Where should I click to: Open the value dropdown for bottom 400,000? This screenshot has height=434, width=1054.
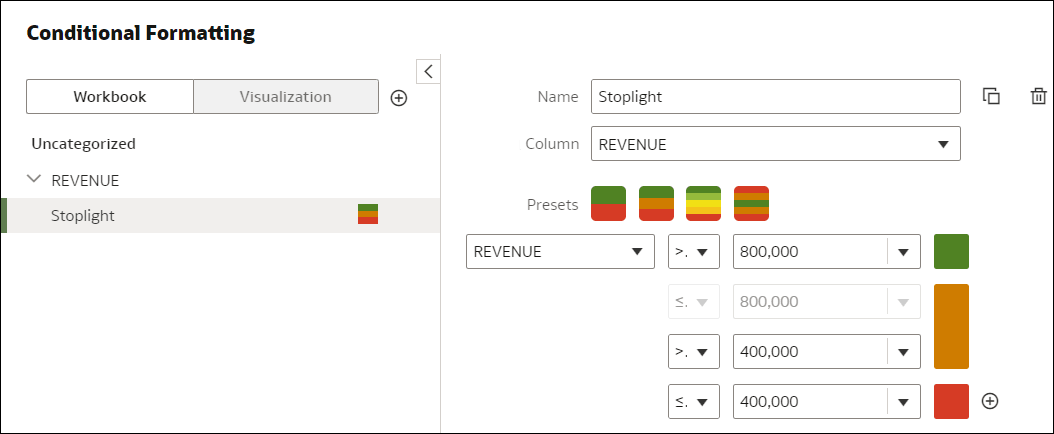pos(903,401)
